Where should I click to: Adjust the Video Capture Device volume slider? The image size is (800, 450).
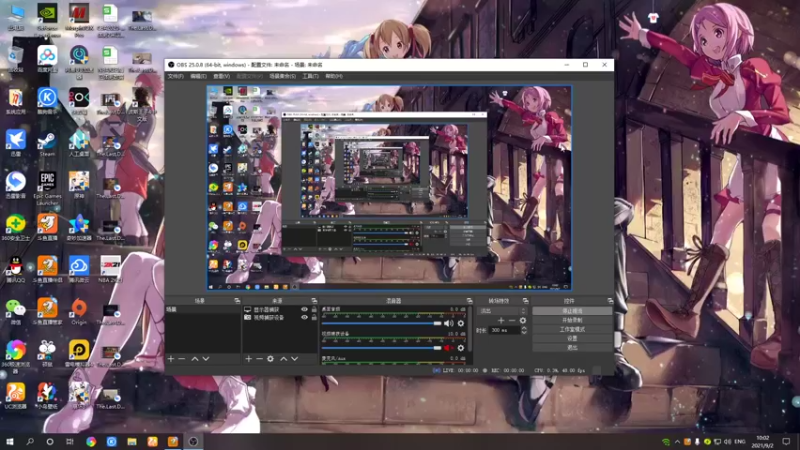click(x=381, y=348)
